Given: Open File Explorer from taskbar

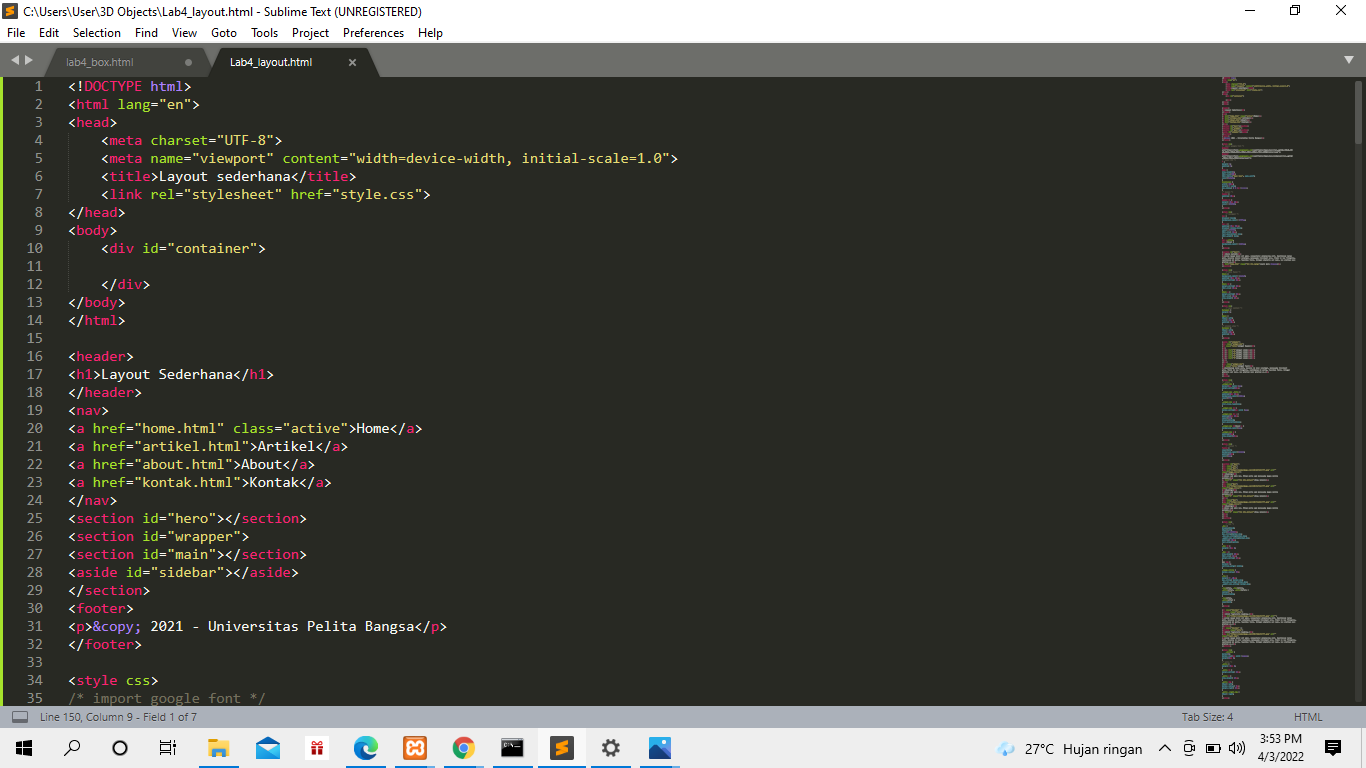Looking at the screenshot, I should pyautogui.click(x=218, y=748).
